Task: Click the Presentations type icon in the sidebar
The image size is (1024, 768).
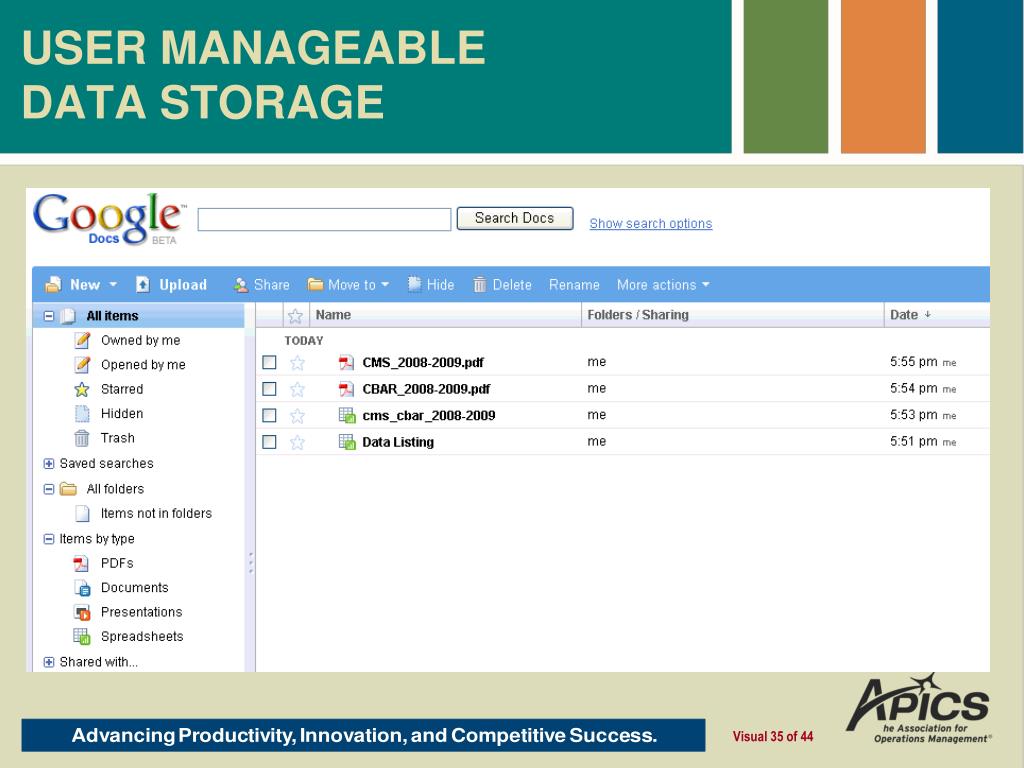Action: [x=82, y=613]
